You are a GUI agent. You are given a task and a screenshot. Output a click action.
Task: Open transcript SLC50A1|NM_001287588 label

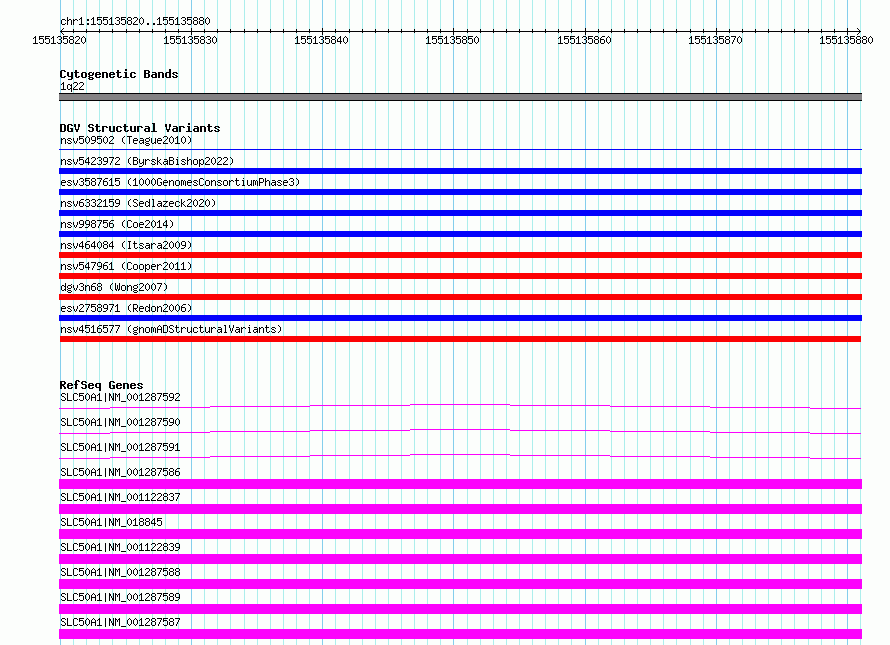pos(120,572)
